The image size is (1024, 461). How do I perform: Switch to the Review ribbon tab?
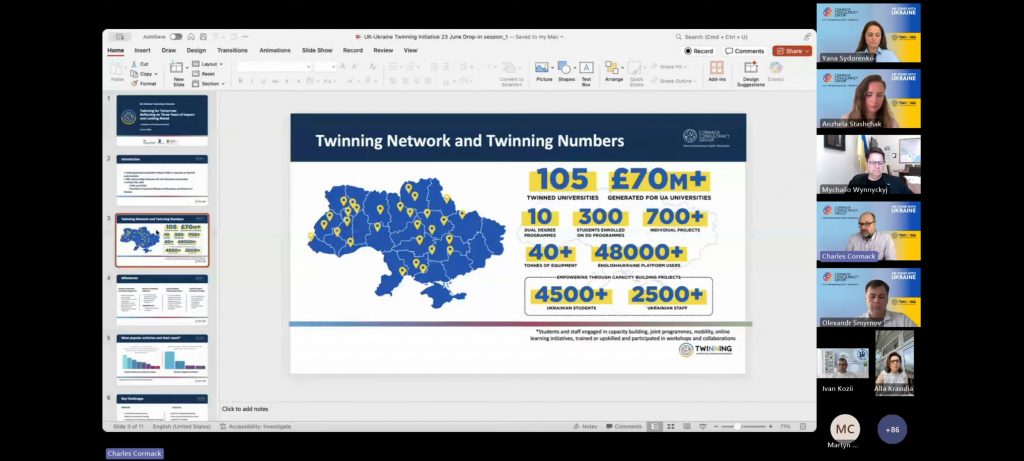pos(383,50)
